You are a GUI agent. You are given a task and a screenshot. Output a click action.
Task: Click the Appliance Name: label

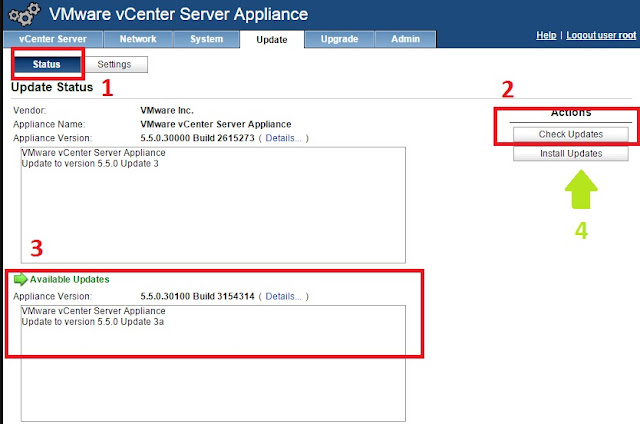tap(49, 124)
